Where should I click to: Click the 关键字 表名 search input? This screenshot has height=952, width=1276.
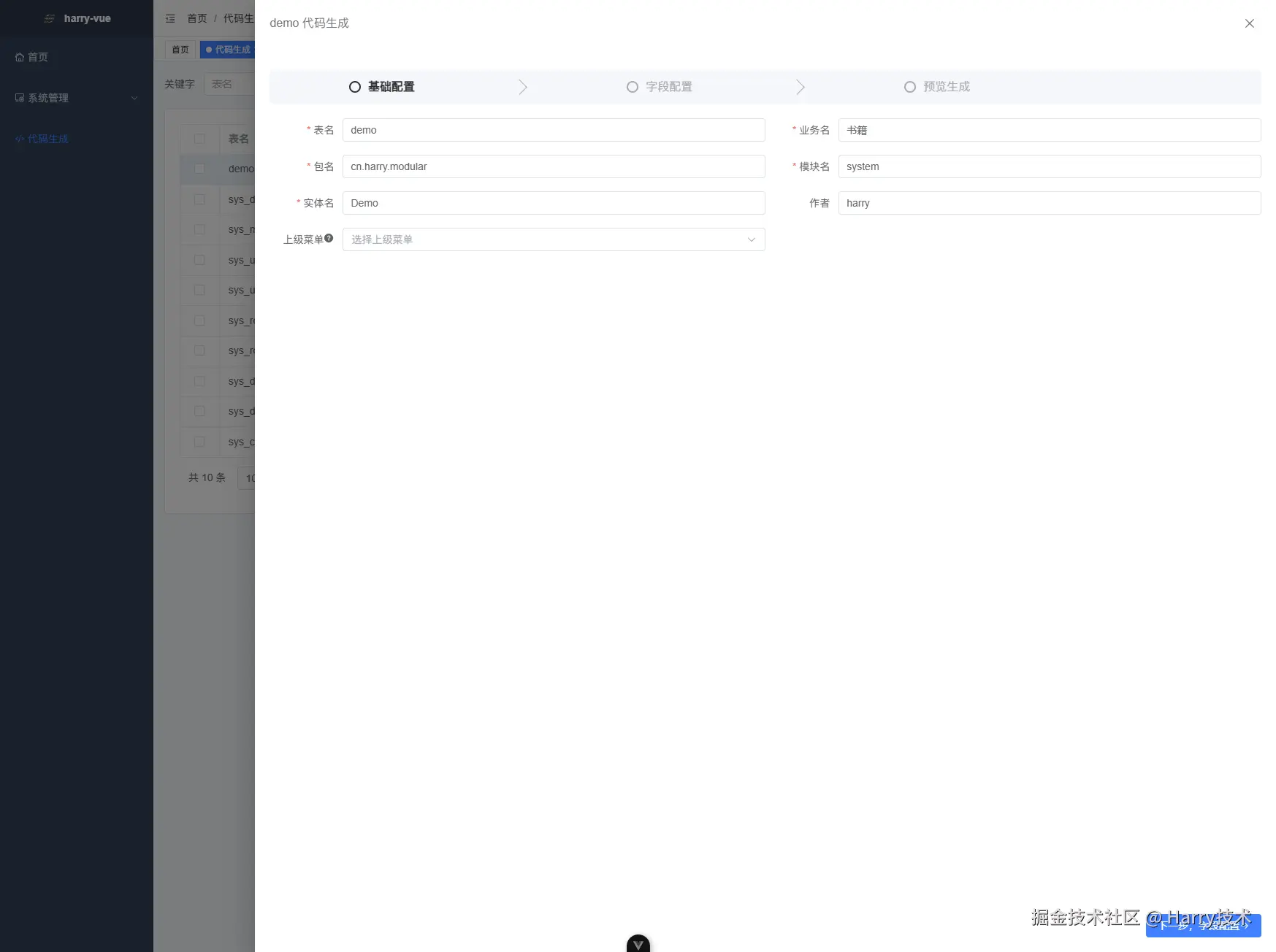pyautogui.click(x=229, y=84)
